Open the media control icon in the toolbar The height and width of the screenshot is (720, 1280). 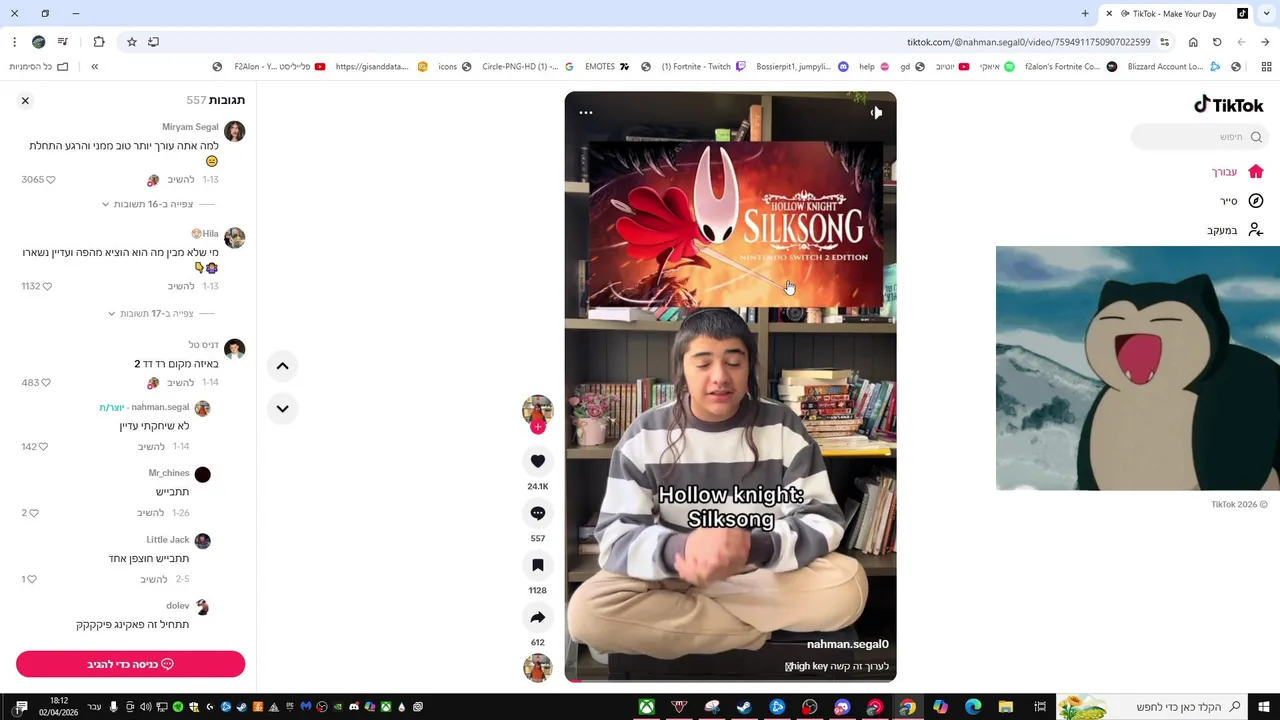click(x=63, y=42)
